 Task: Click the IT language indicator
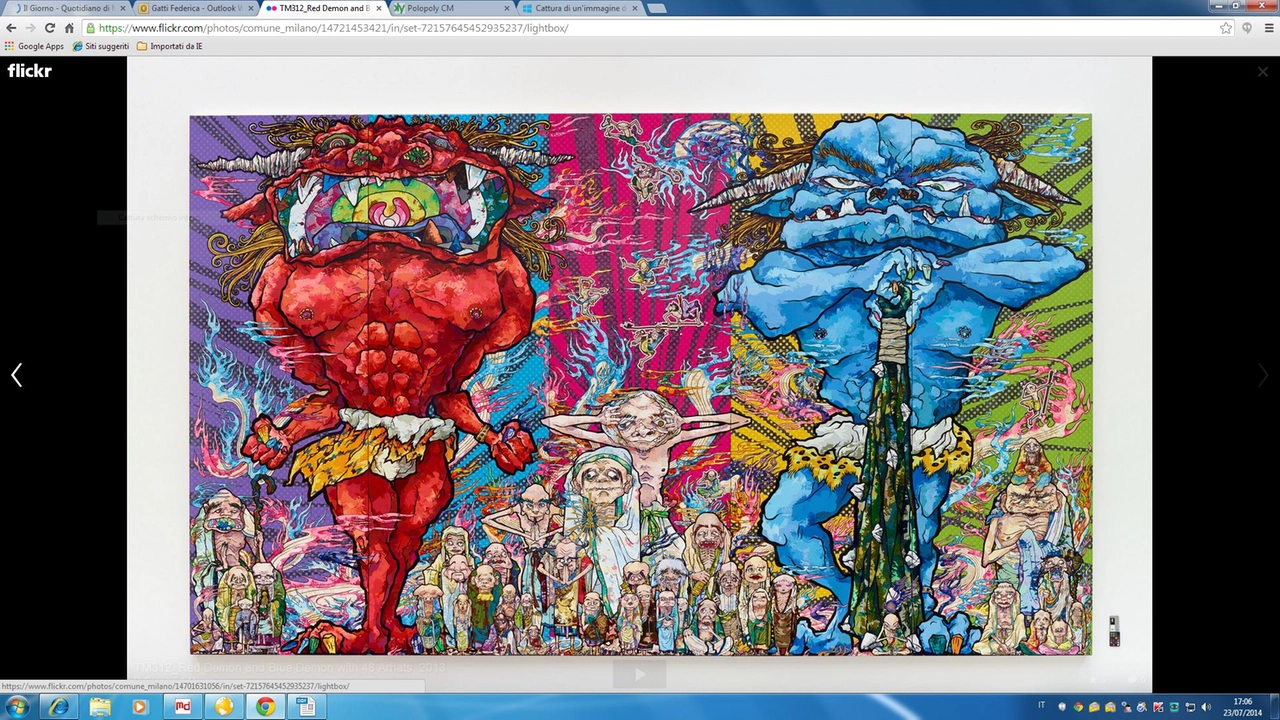click(x=1041, y=706)
